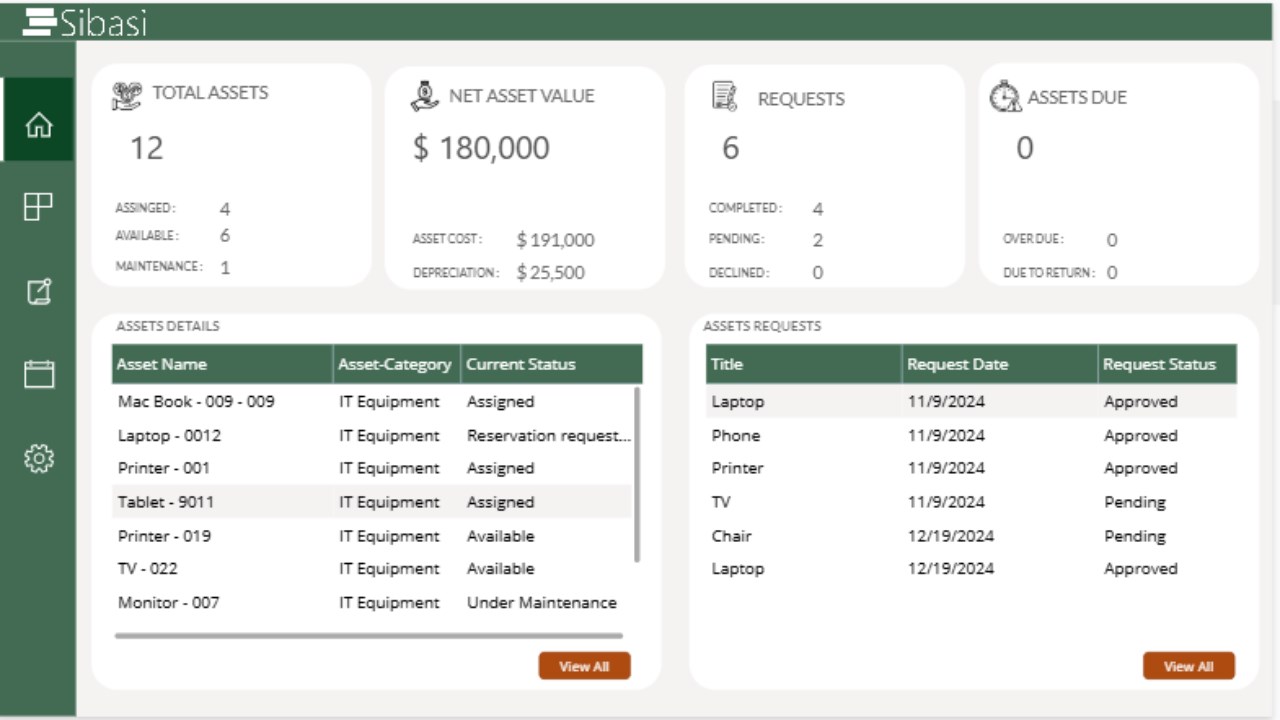
Task: Click Pending status for the Chair request
Action: [1135, 536]
